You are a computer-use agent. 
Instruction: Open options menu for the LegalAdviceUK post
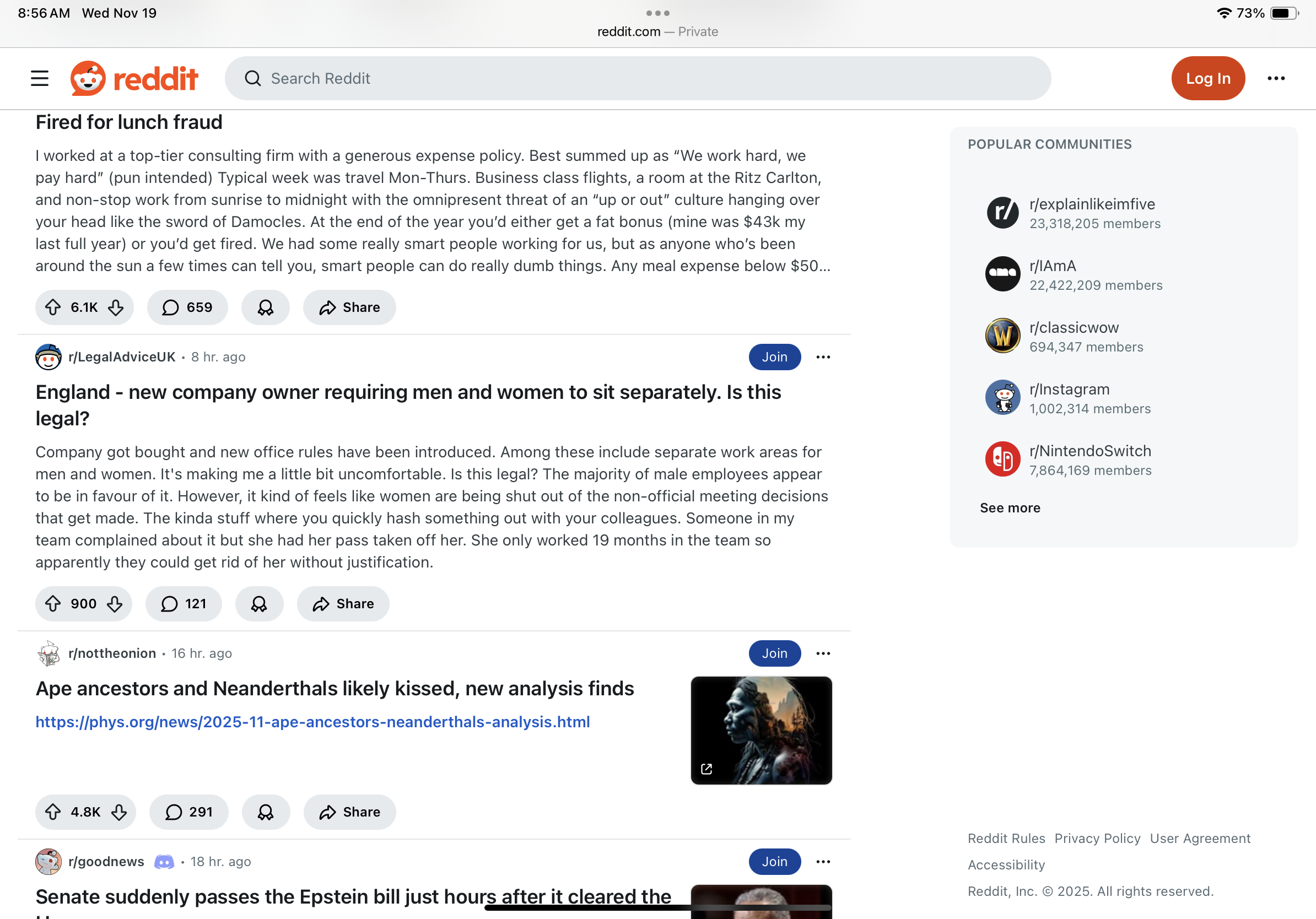823,357
